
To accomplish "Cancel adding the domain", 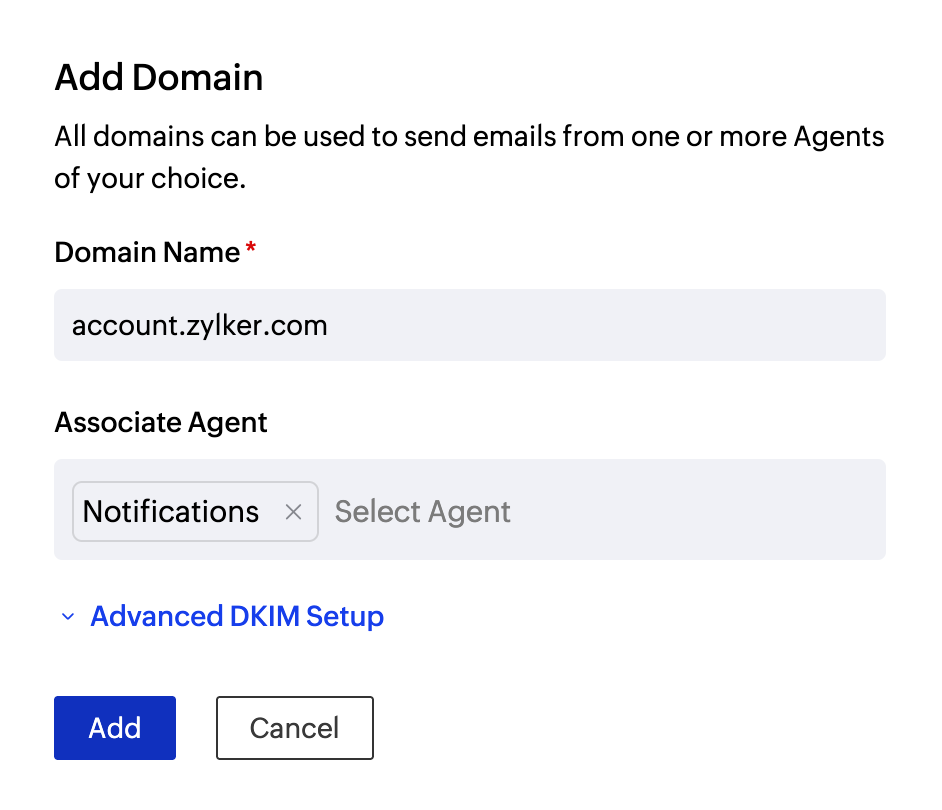I will coord(294,728).
